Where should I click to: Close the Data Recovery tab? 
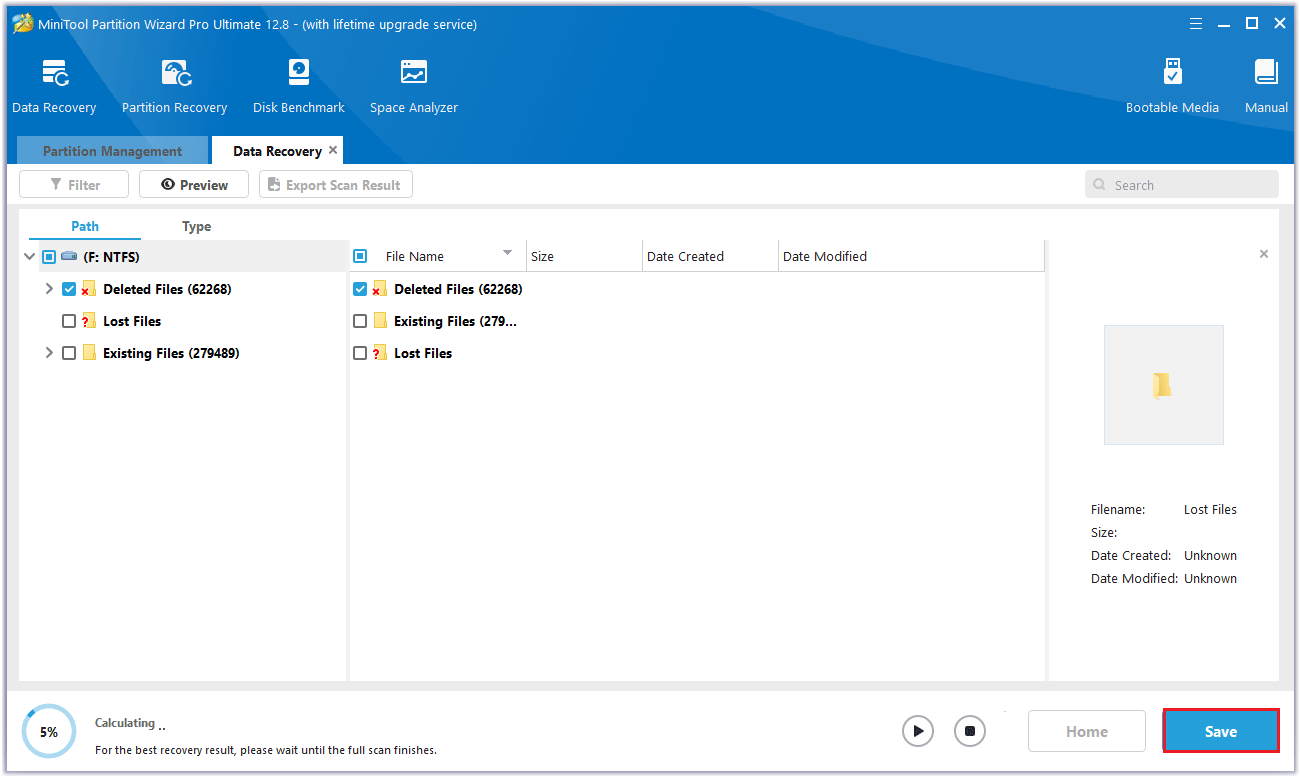click(x=333, y=150)
